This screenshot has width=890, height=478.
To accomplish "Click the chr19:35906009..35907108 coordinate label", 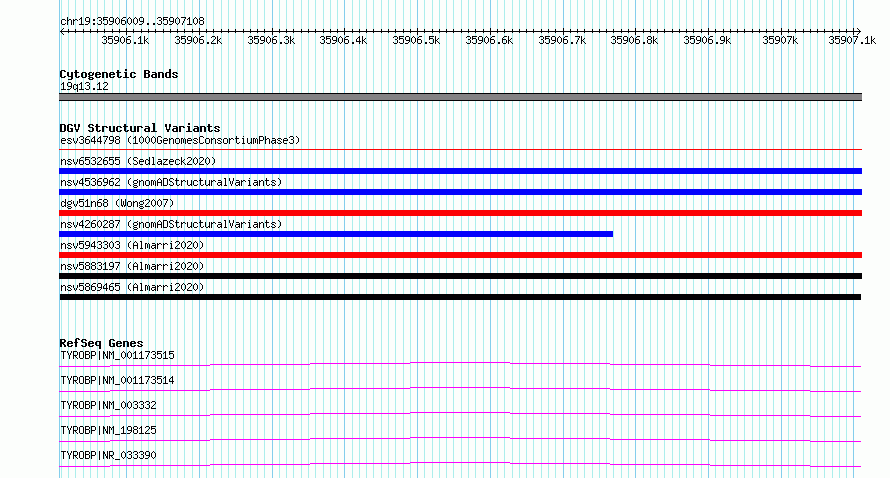I will [132, 22].
